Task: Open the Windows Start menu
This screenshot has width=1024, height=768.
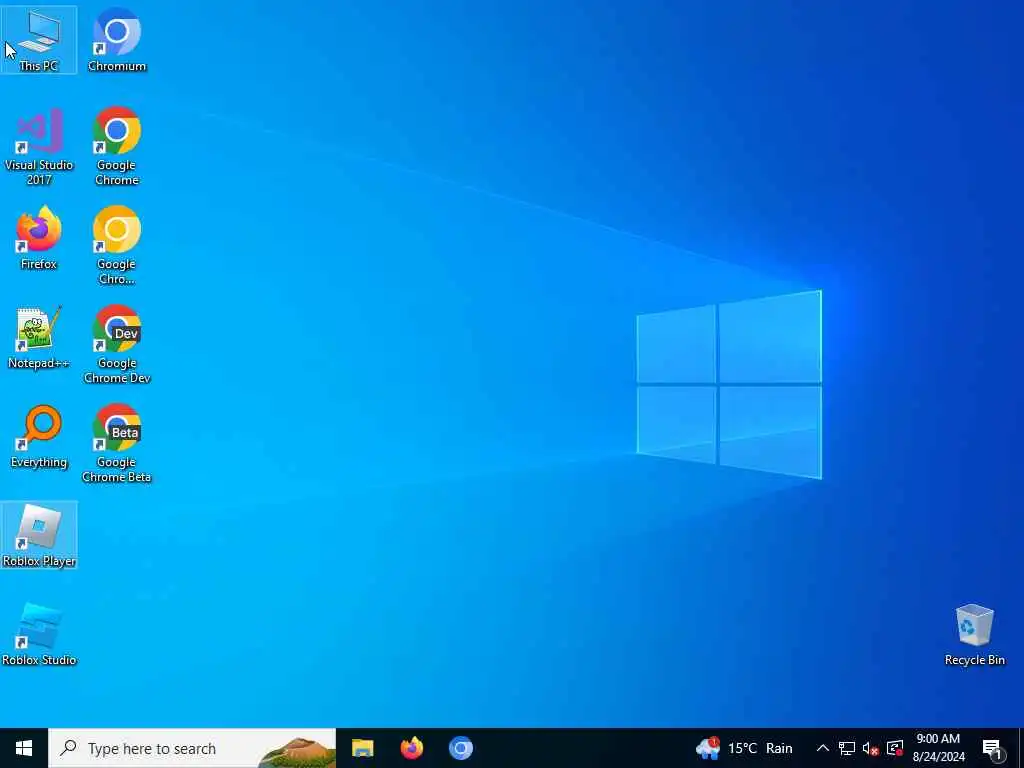Action: (x=24, y=748)
